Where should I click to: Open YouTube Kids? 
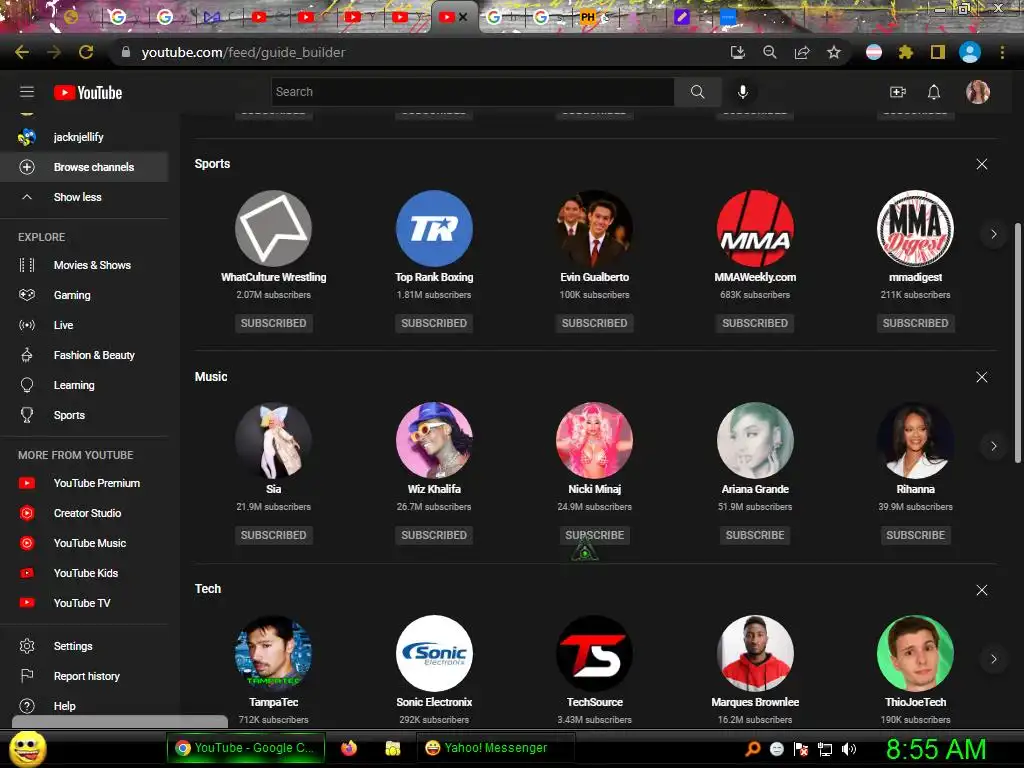point(84,573)
